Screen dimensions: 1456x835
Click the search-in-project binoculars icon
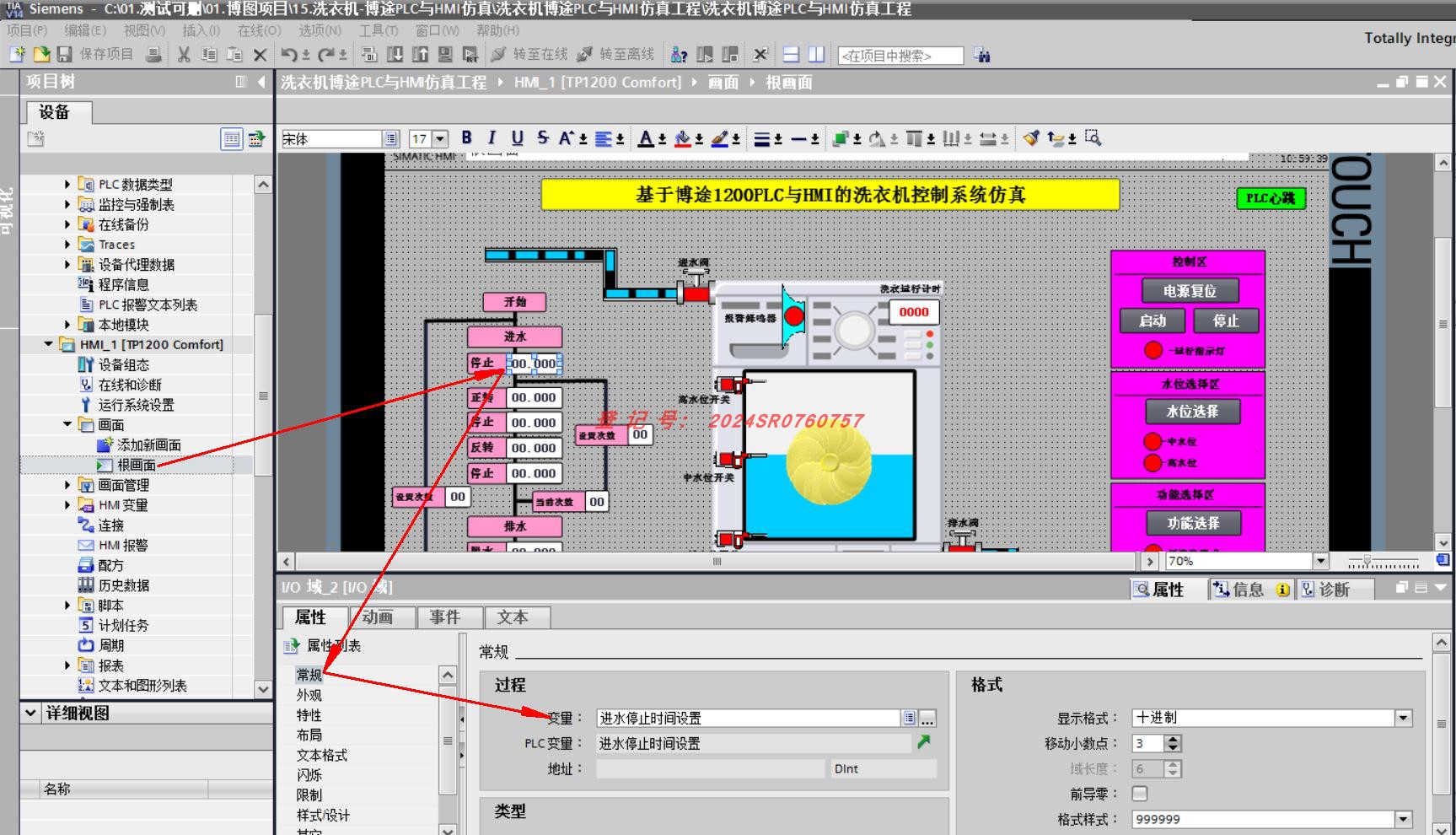981,55
